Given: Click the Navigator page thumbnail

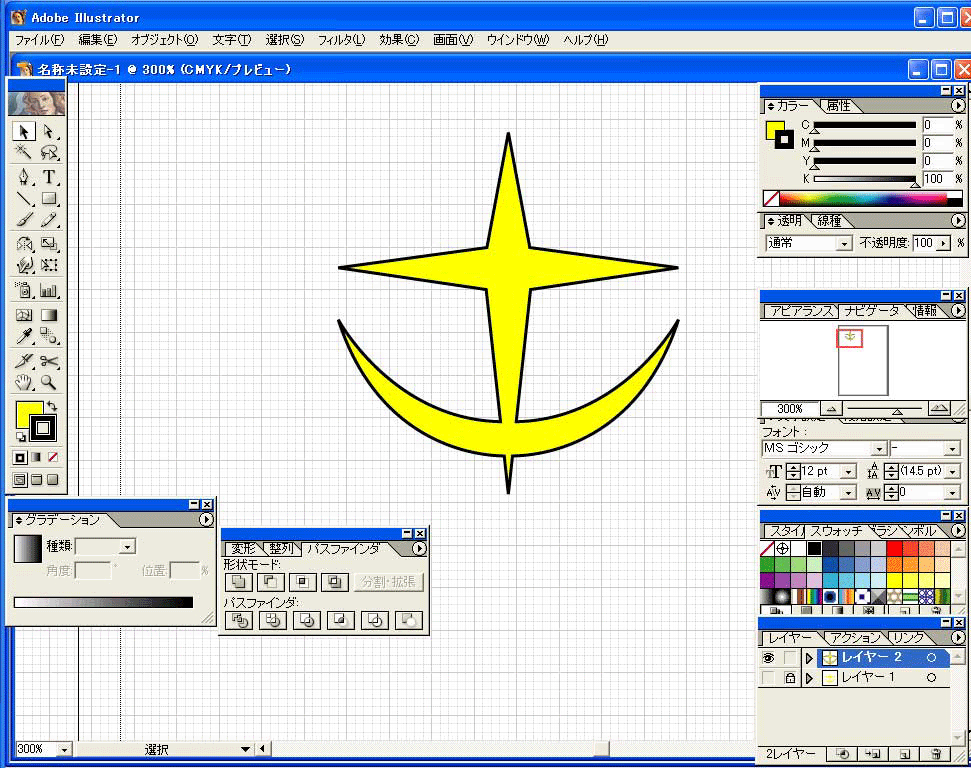Looking at the screenshot, I should 863,359.
